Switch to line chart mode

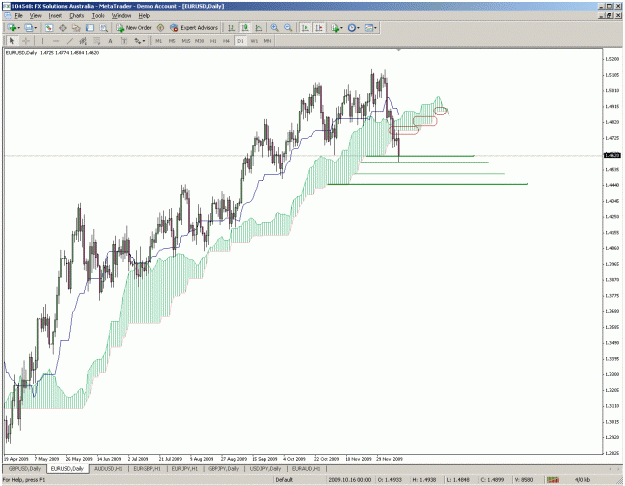[x=258, y=28]
